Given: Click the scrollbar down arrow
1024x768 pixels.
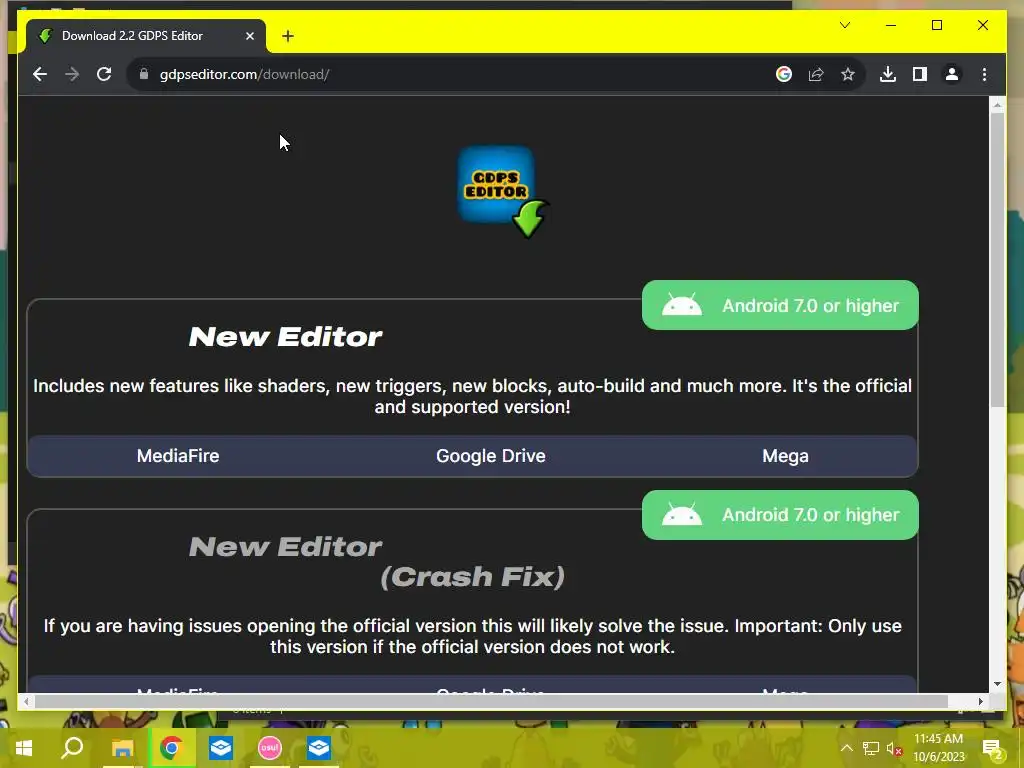Looking at the screenshot, I should [997, 684].
